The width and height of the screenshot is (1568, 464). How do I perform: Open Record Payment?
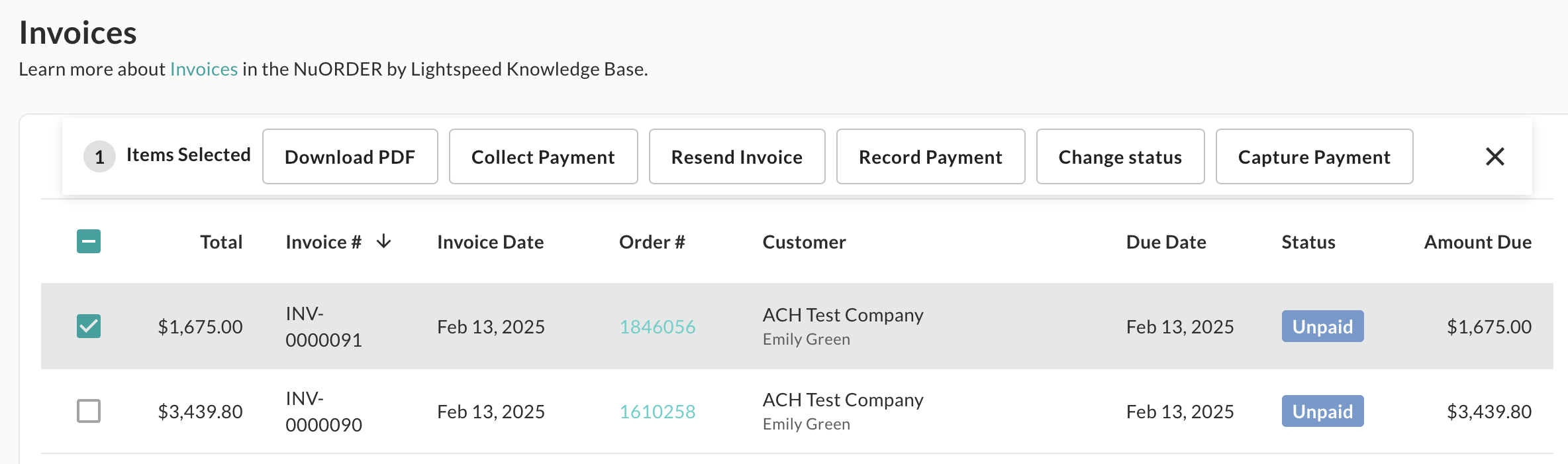(x=931, y=156)
